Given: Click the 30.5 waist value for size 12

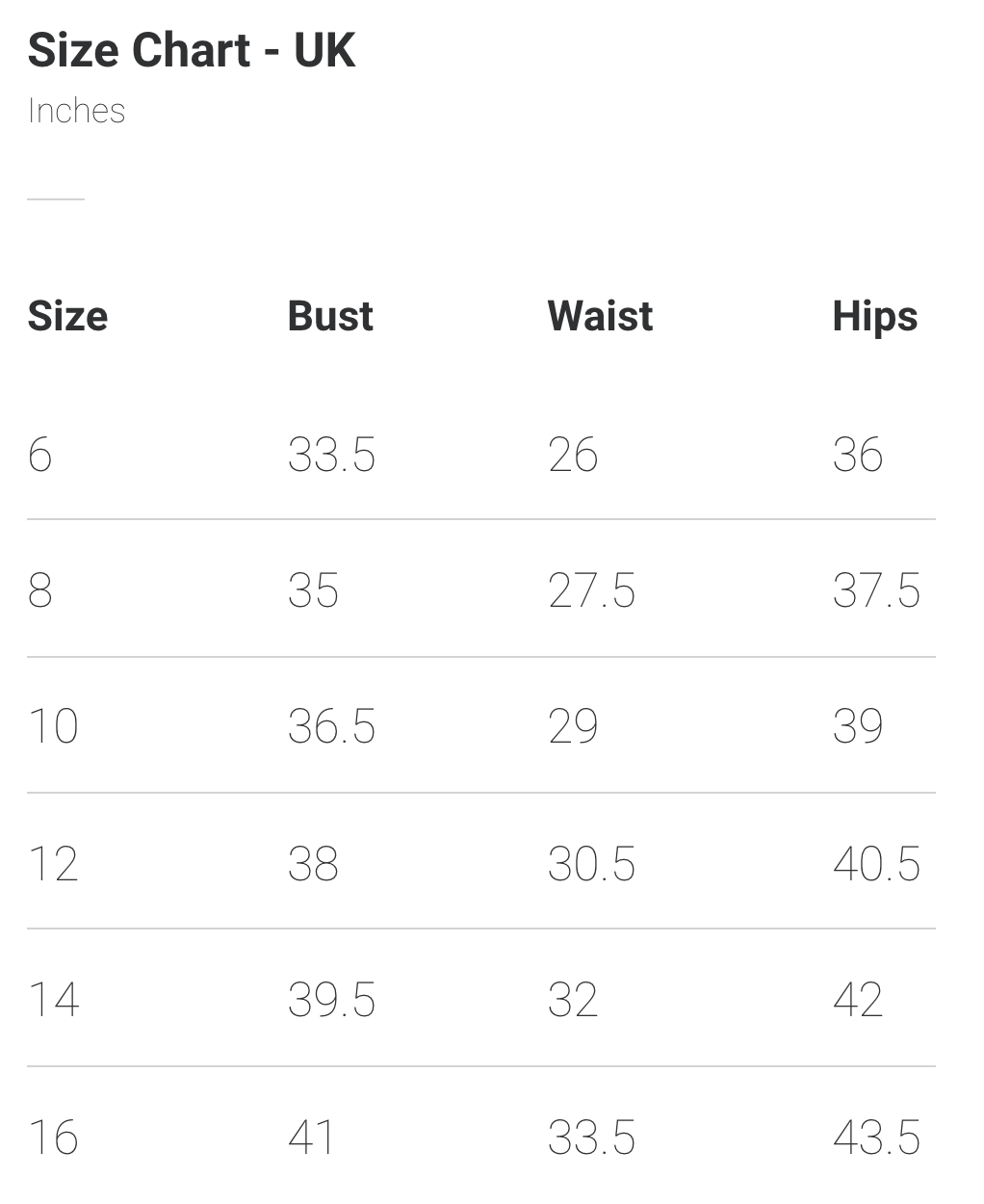Looking at the screenshot, I should pyautogui.click(x=591, y=863).
